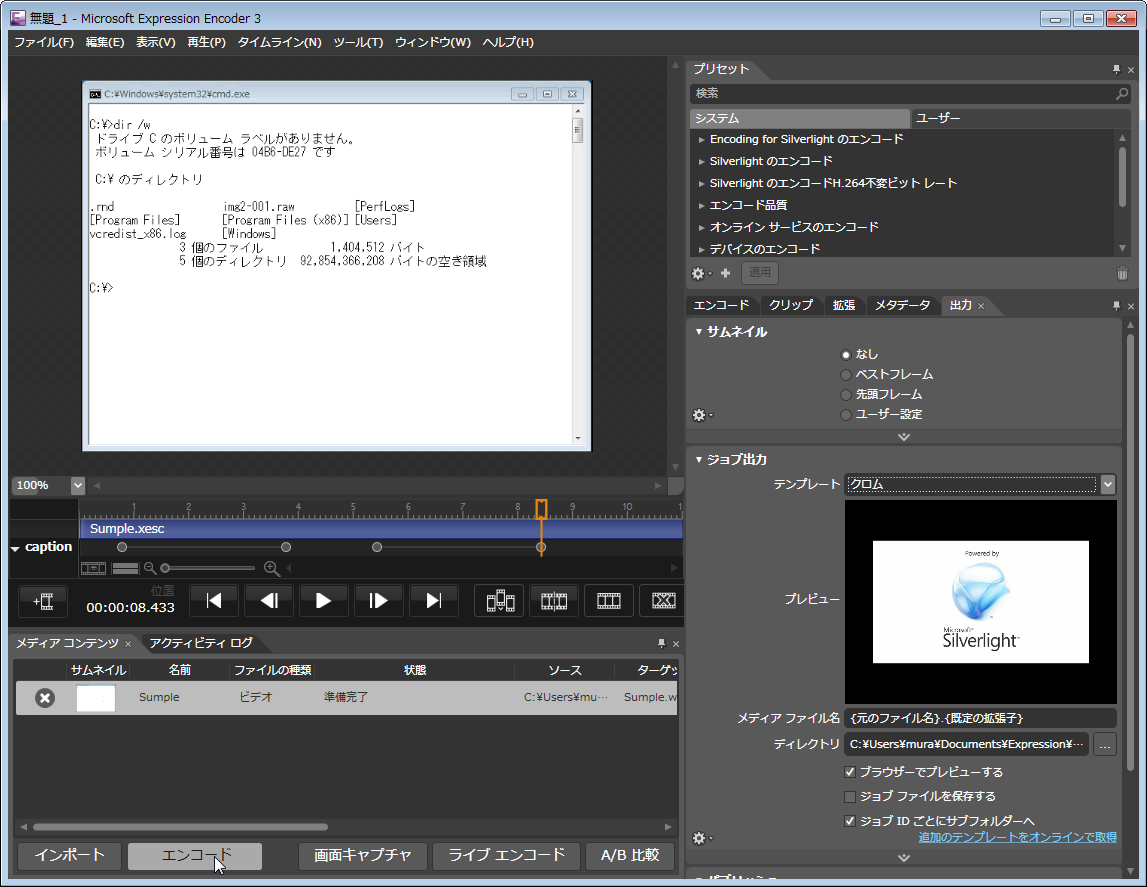The height and width of the screenshot is (887, 1147).
Task: Open the ファイル(F) menu
Action: coord(44,42)
